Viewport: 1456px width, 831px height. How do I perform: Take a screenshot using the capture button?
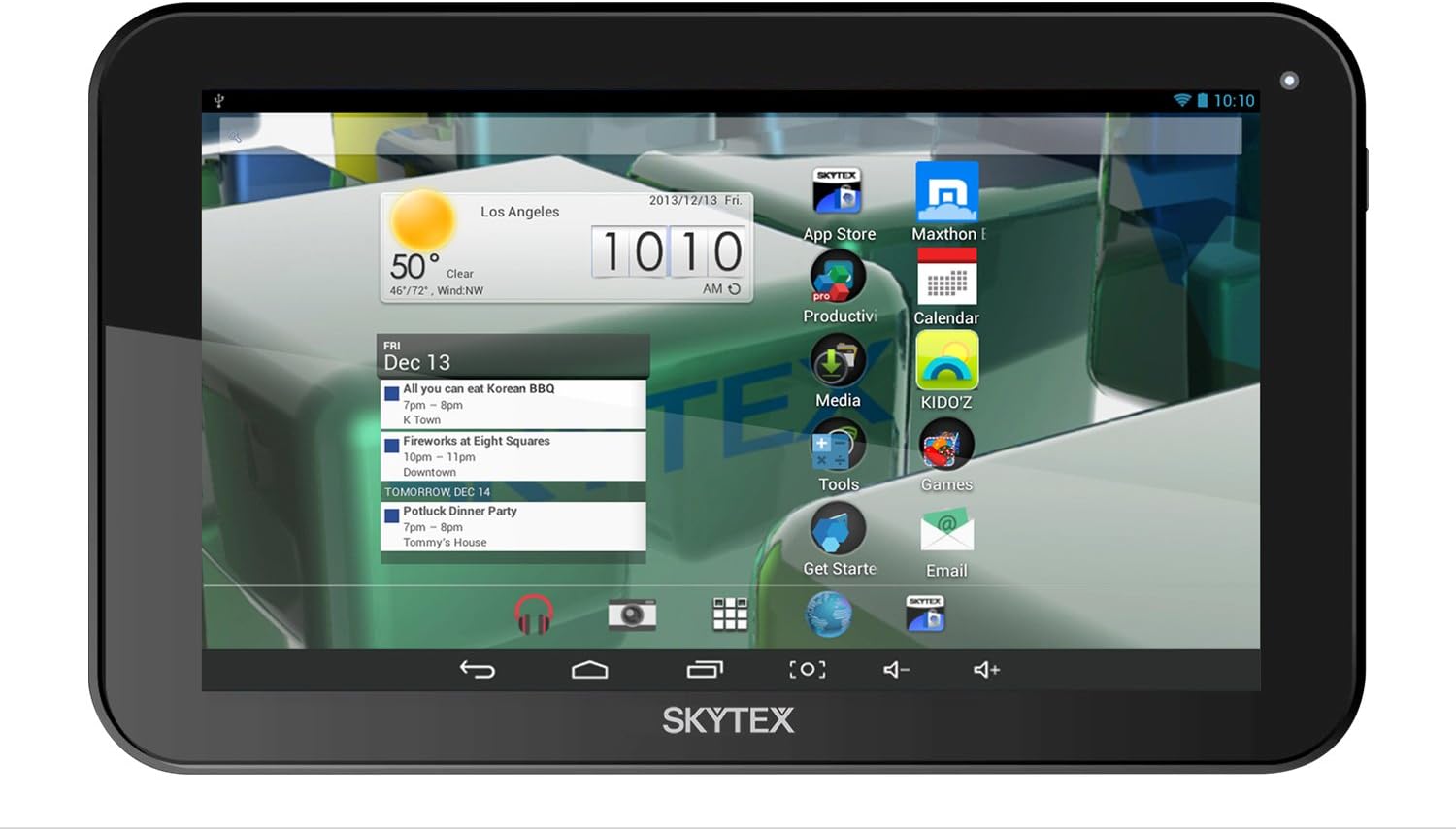[x=808, y=669]
